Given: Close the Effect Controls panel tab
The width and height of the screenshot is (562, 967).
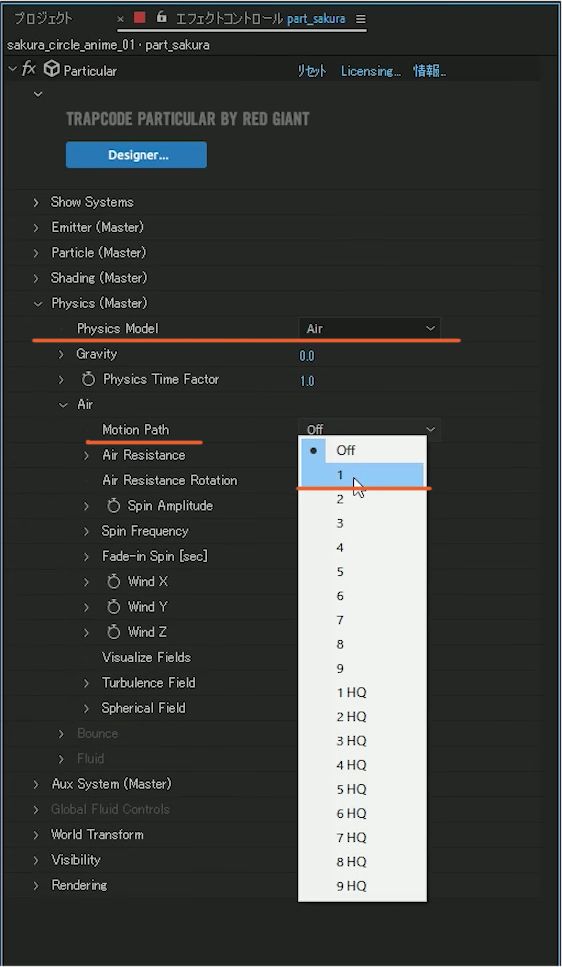Looking at the screenshot, I should 120,19.
